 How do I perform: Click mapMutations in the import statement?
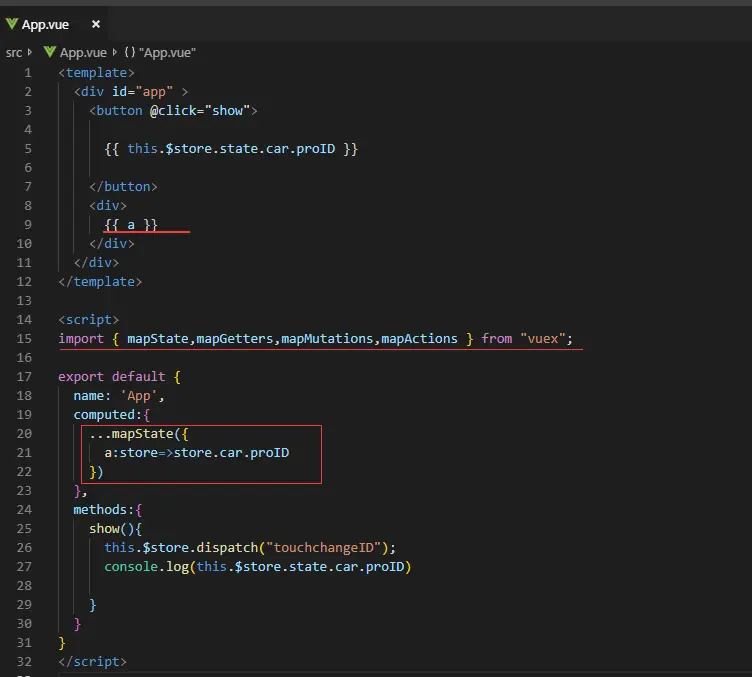[x=327, y=338]
